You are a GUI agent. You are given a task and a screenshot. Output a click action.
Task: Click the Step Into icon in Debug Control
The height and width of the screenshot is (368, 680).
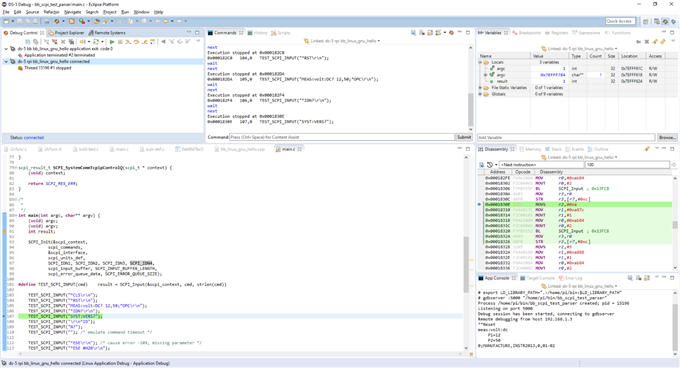point(128,42)
